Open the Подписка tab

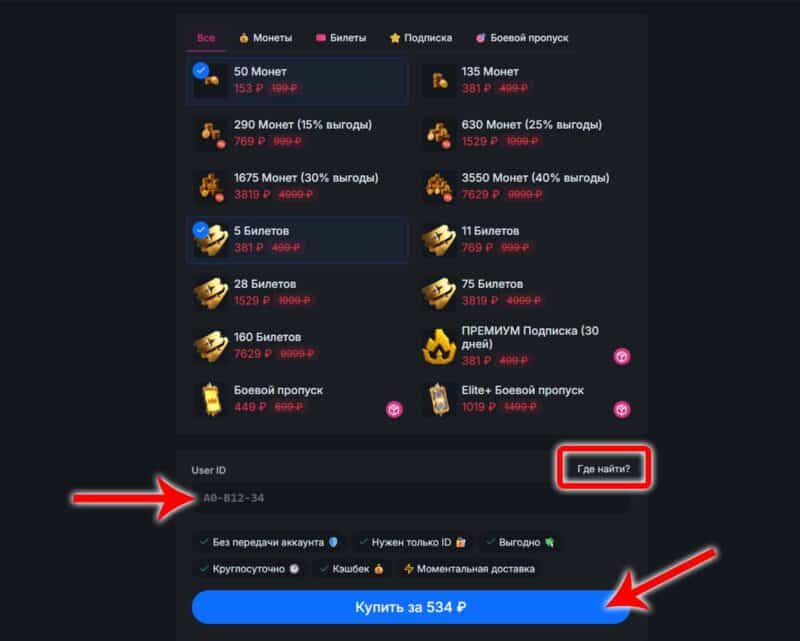[421, 38]
